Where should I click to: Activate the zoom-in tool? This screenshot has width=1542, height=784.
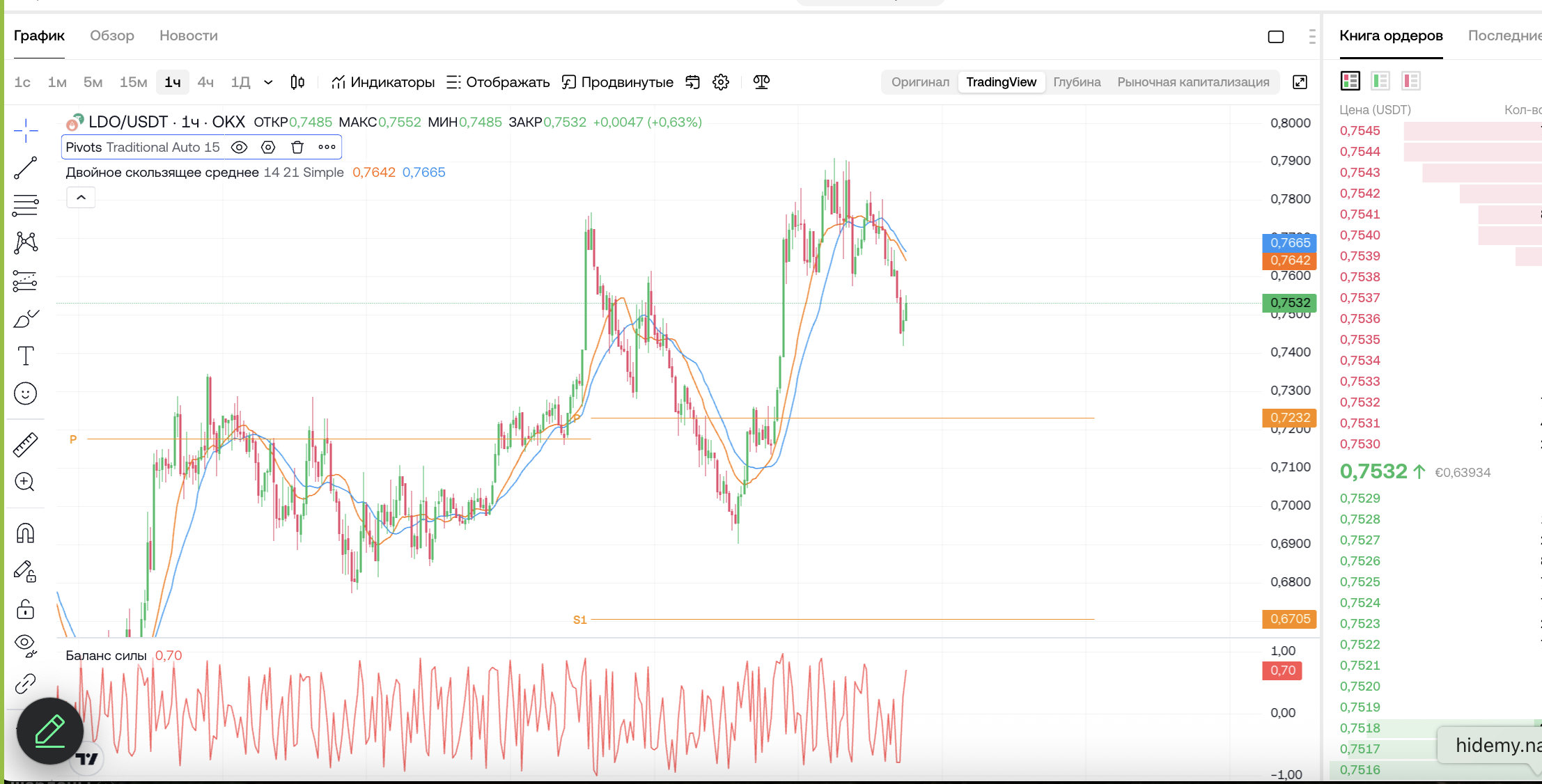click(26, 482)
